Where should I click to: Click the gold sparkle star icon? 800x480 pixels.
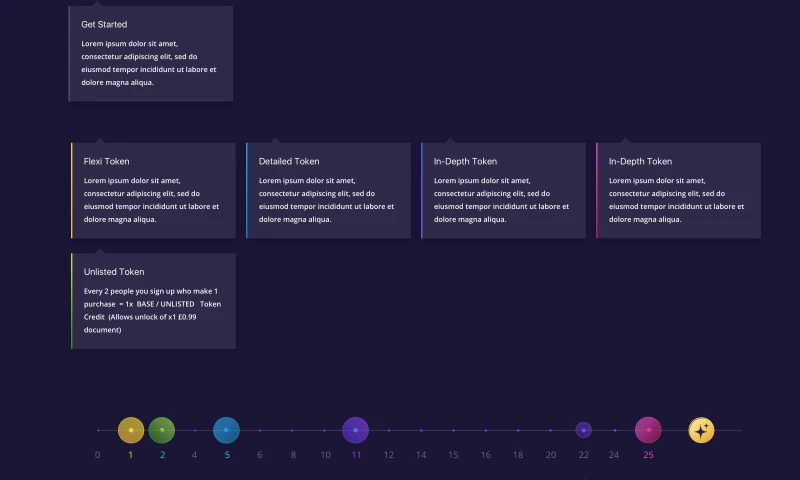(702, 430)
